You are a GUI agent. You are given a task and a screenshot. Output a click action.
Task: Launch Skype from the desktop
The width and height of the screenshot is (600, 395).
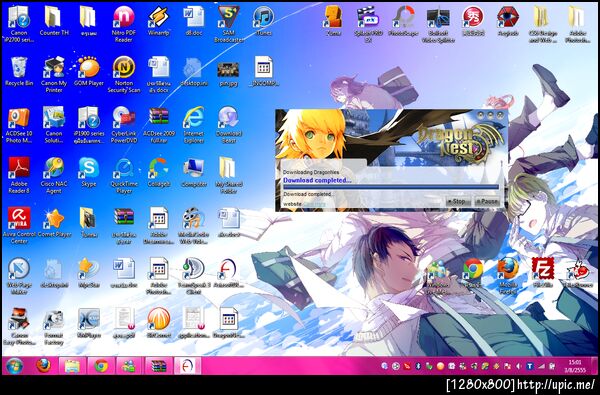89,172
